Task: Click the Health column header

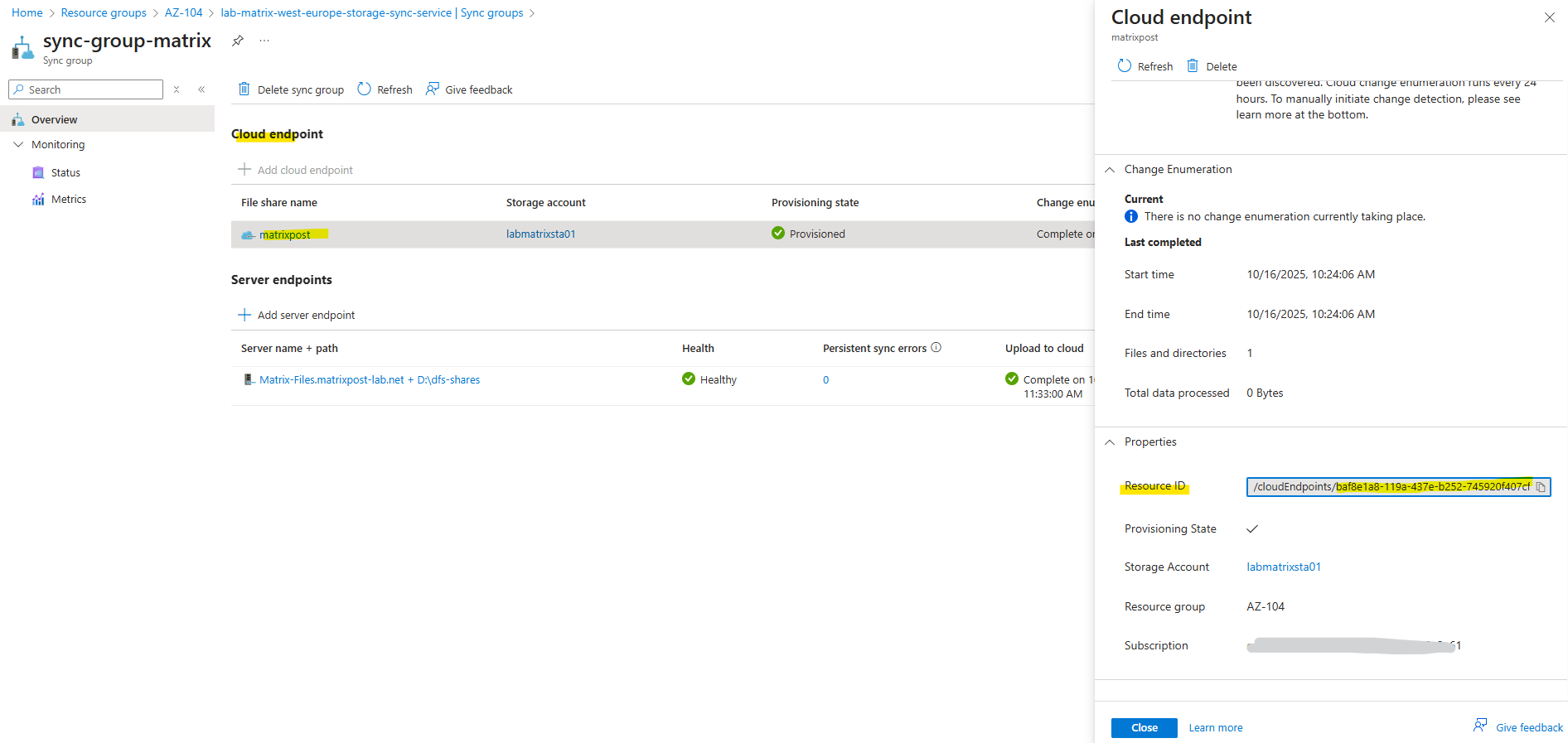Action: [698, 348]
